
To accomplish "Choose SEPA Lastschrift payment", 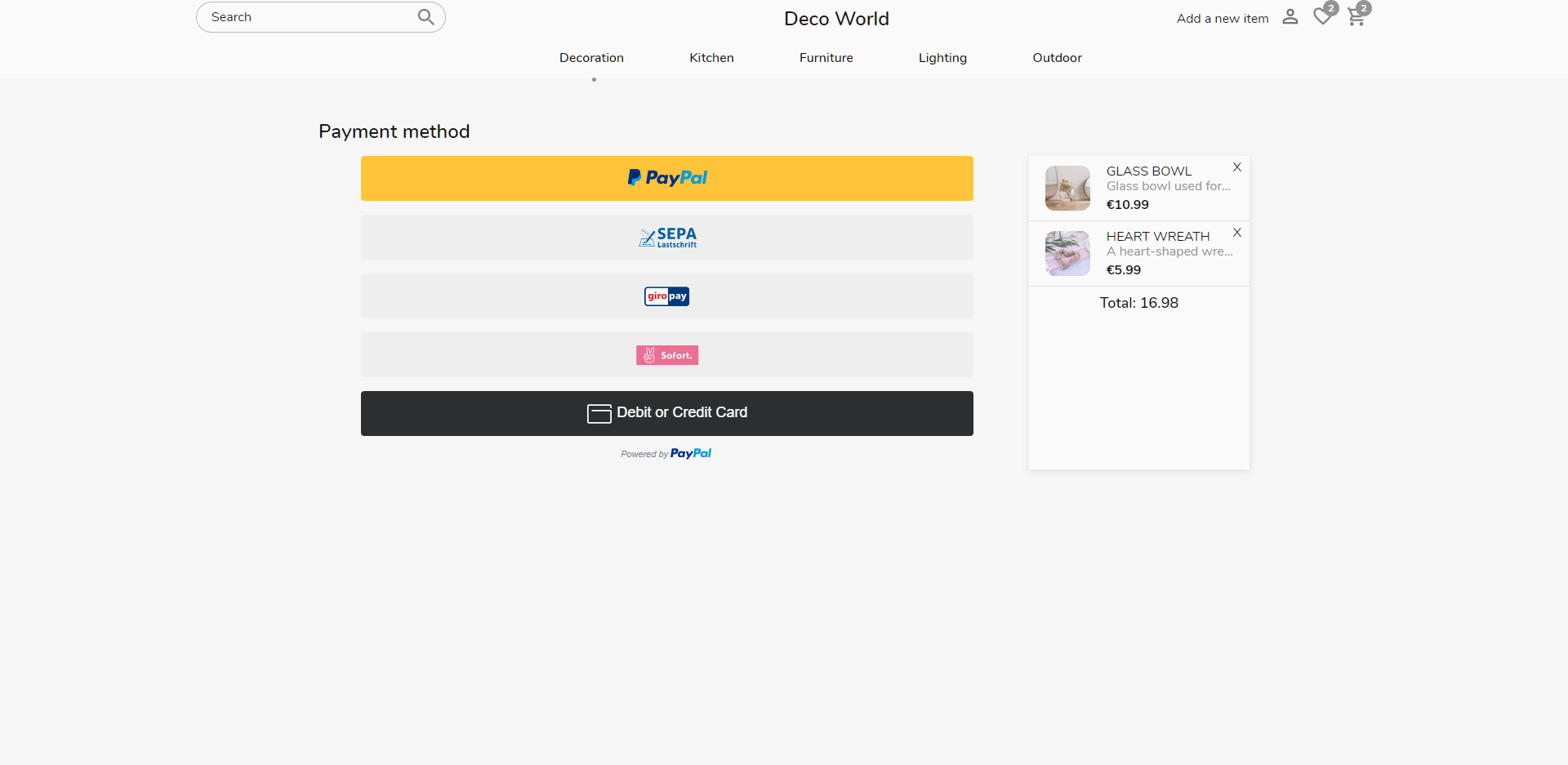I will pos(667,237).
